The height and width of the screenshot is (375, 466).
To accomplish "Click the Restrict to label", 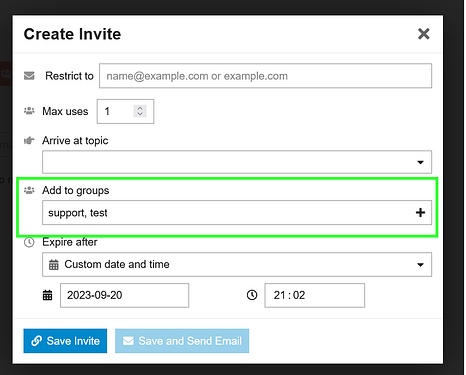I will pyautogui.click(x=69, y=76).
